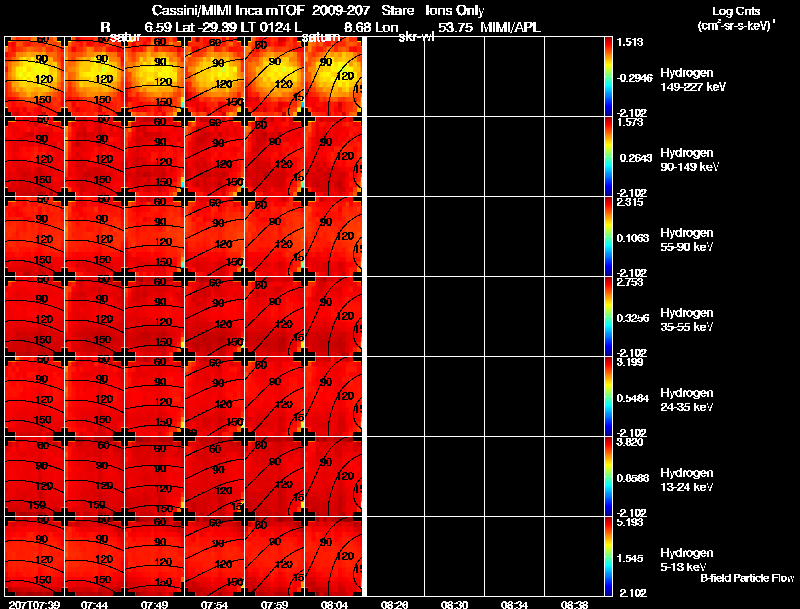Screen dimensions: 800x609
Task: Click the 'Lat -29.39' header value
Action: (205, 28)
